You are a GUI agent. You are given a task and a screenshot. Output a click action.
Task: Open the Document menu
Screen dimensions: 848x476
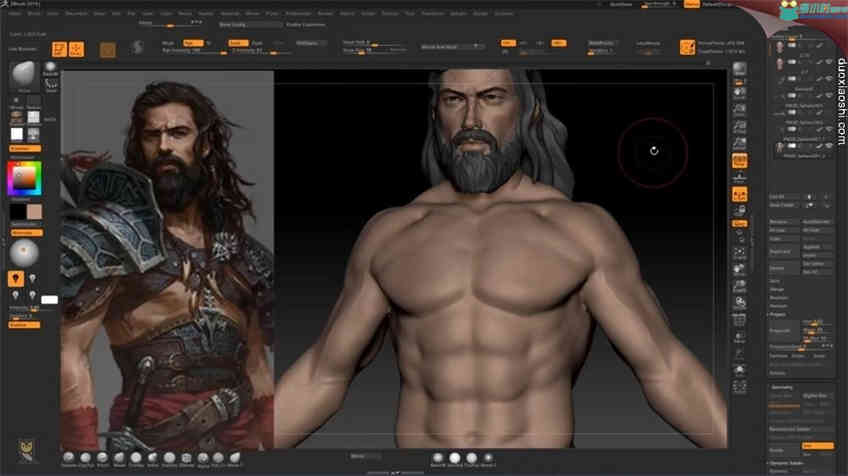pos(76,13)
